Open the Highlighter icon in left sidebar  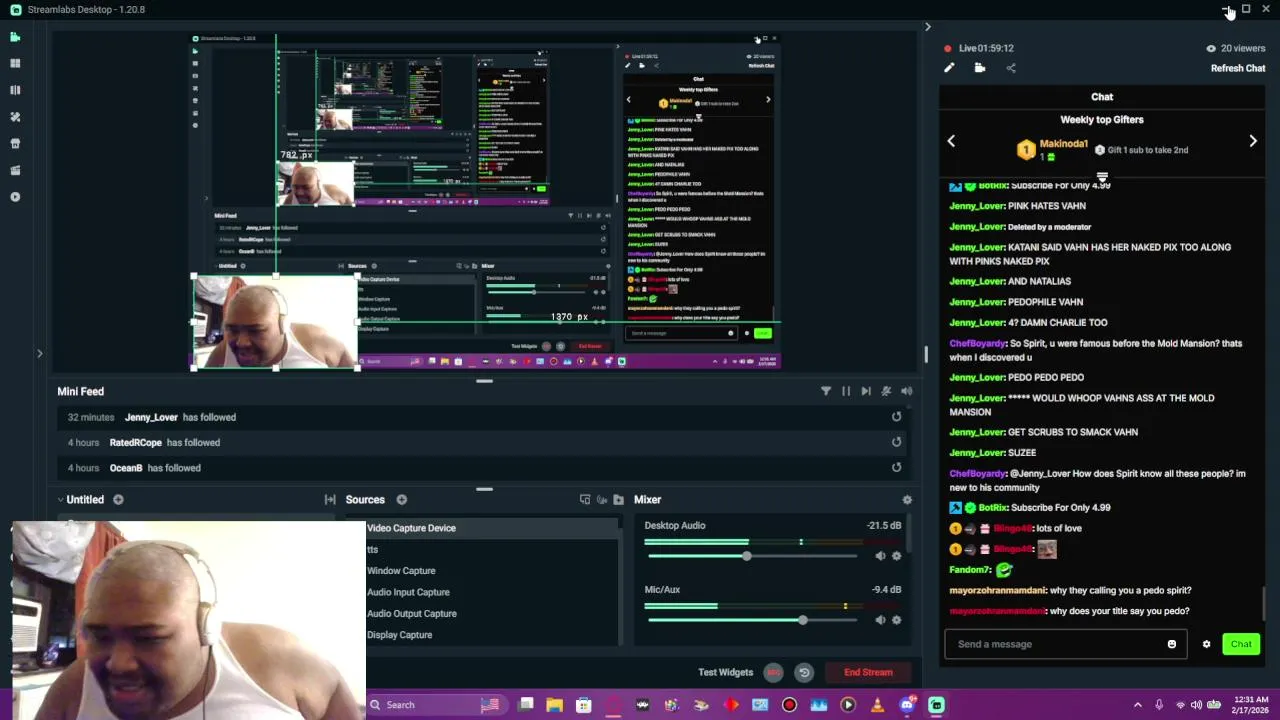coord(15,170)
